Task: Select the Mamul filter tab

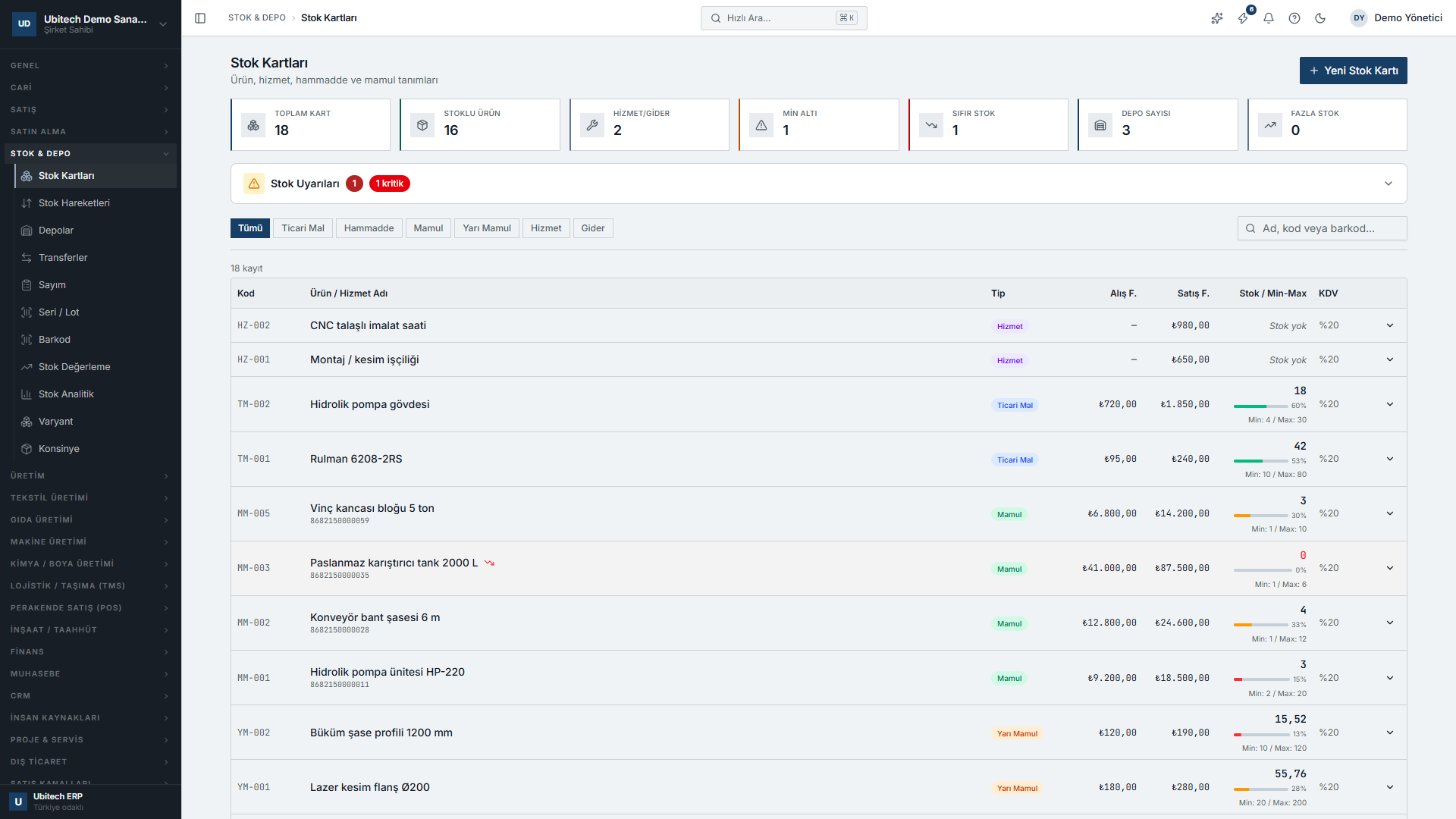Action: (428, 228)
